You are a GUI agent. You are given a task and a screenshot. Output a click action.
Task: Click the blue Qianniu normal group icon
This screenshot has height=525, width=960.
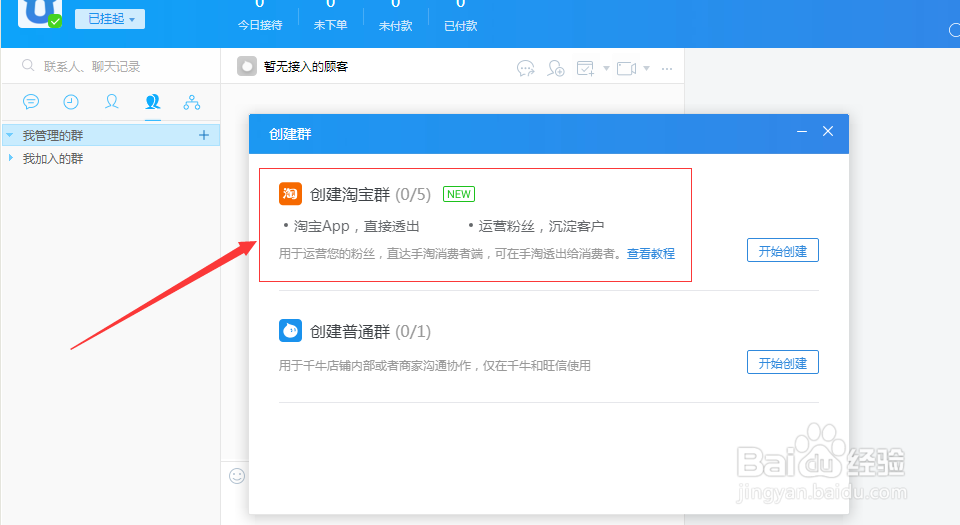[x=290, y=331]
